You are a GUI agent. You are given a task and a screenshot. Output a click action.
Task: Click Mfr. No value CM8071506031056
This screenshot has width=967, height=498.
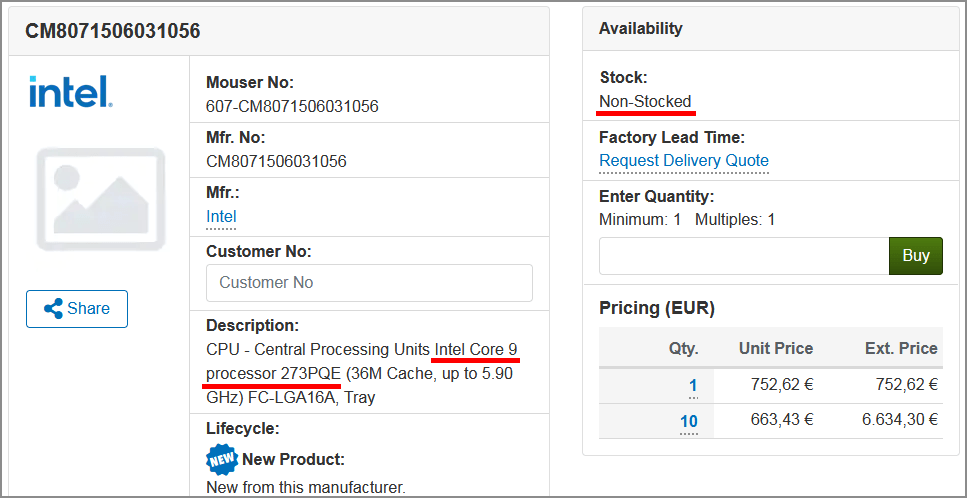(276, 161)
